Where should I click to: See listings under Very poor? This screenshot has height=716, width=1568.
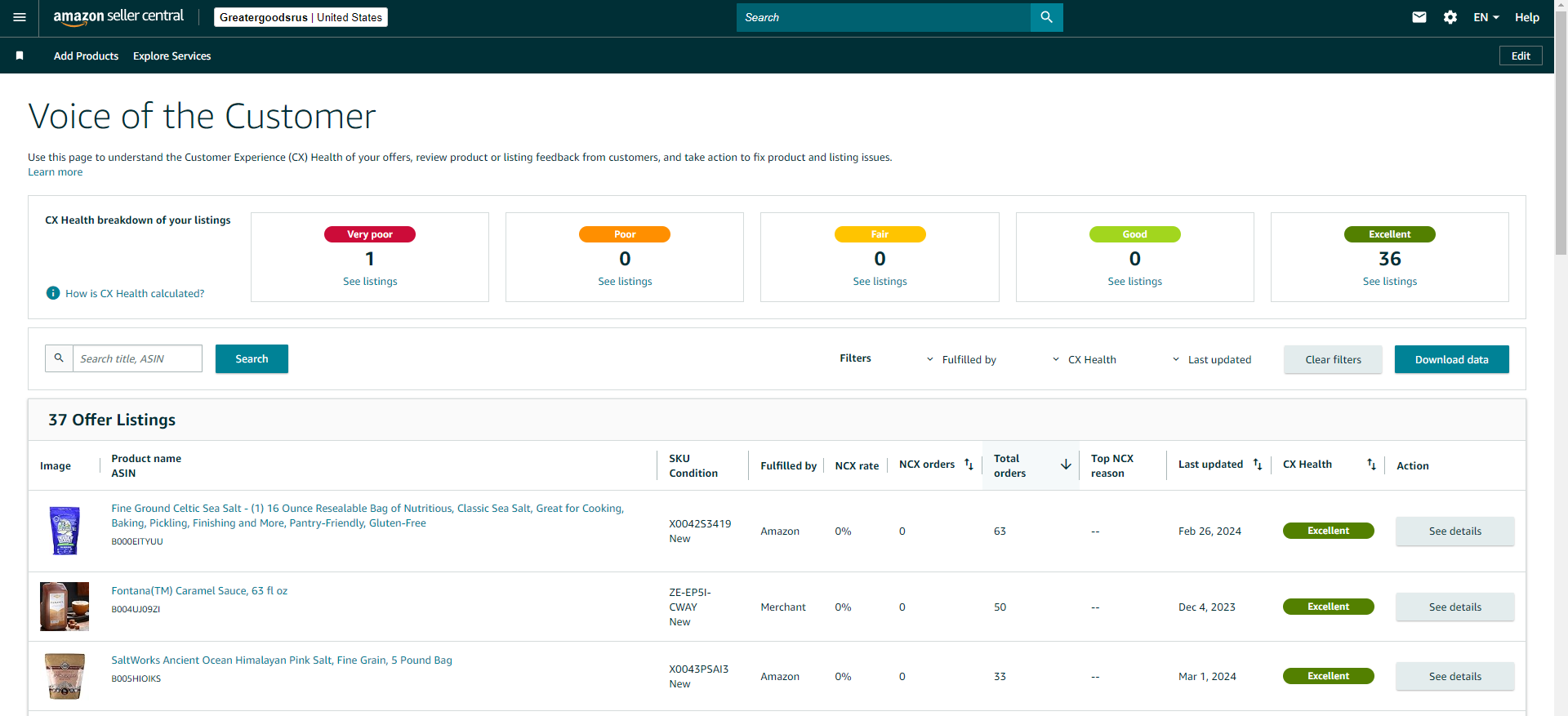(x=370, y=281)
